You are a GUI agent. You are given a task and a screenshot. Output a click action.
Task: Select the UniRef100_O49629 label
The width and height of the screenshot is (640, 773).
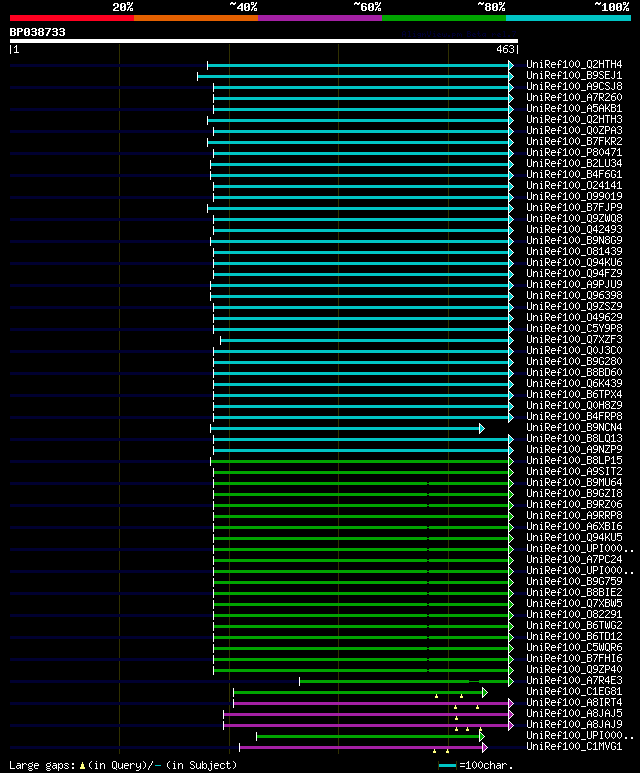click(574, 317)
